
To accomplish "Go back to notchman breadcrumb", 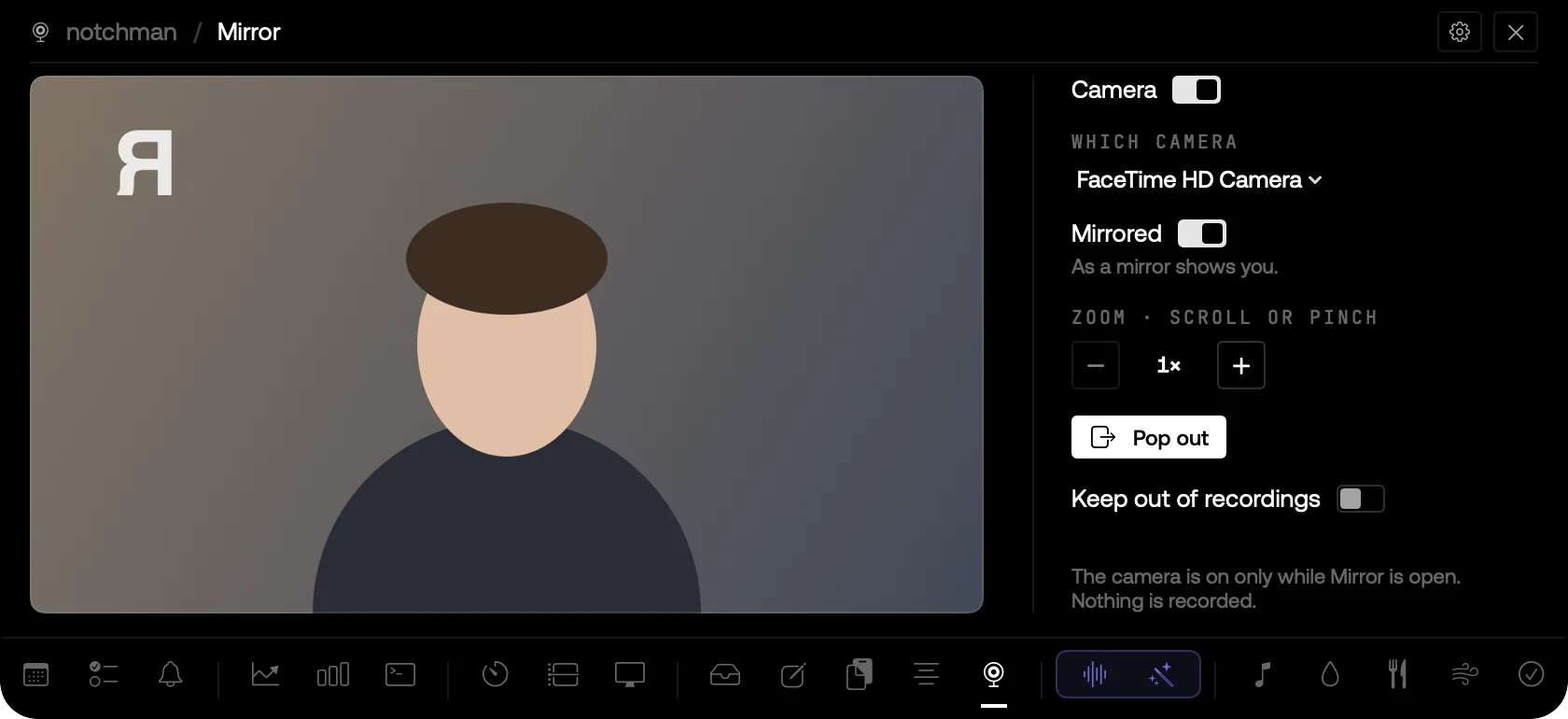I will [121, 32].
